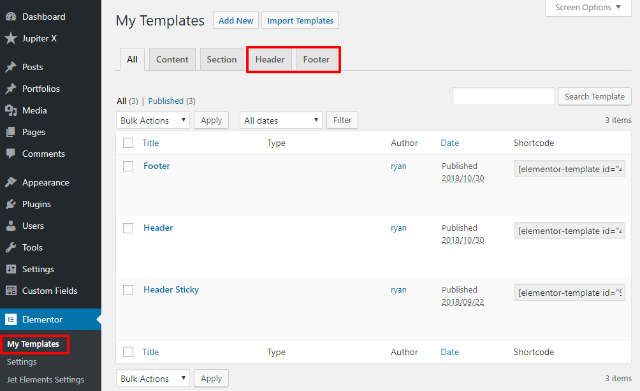This screenshot has width=640, height=391.
Task: Click the Dashboard gauge icon in sidebar
Action: pyautogui.click(x=11, y=17)
